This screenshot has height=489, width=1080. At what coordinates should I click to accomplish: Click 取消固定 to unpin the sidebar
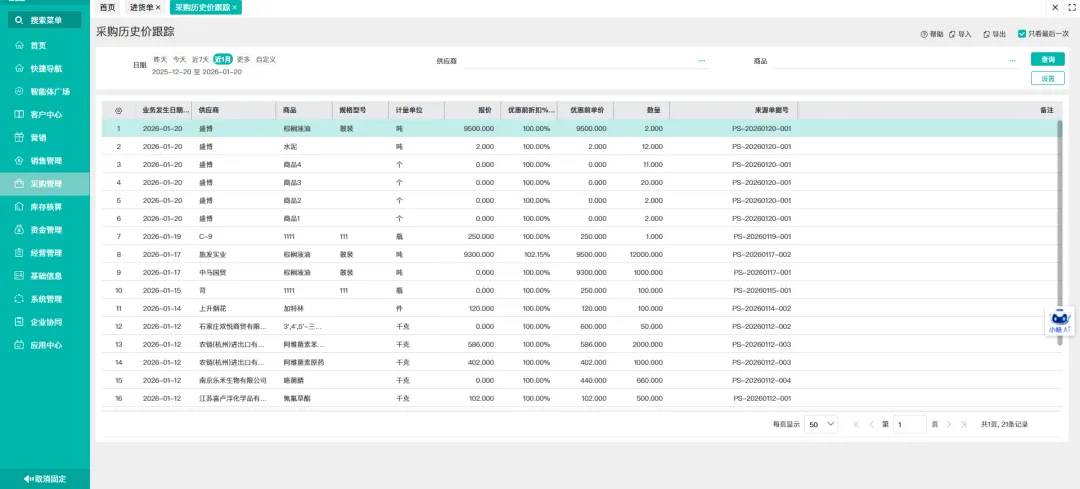click(x=45, y=479)
